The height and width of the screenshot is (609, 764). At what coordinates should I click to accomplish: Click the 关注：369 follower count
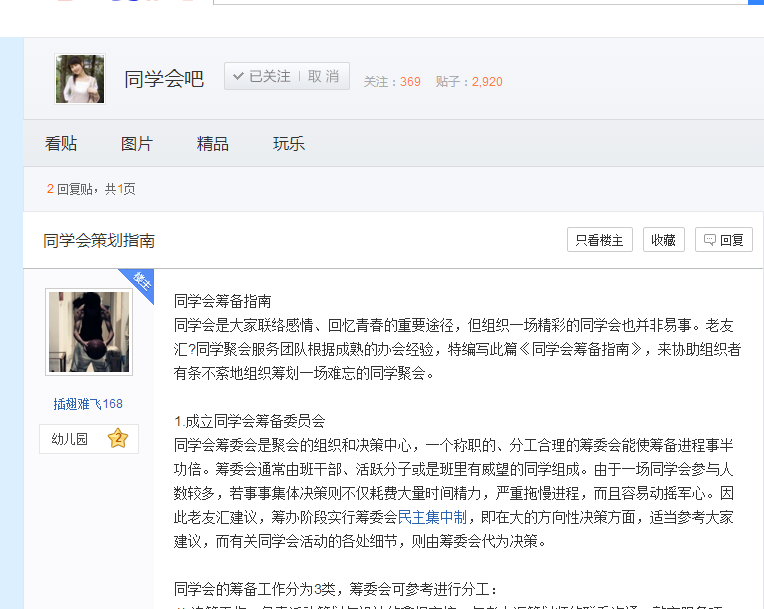click(392, 81)
